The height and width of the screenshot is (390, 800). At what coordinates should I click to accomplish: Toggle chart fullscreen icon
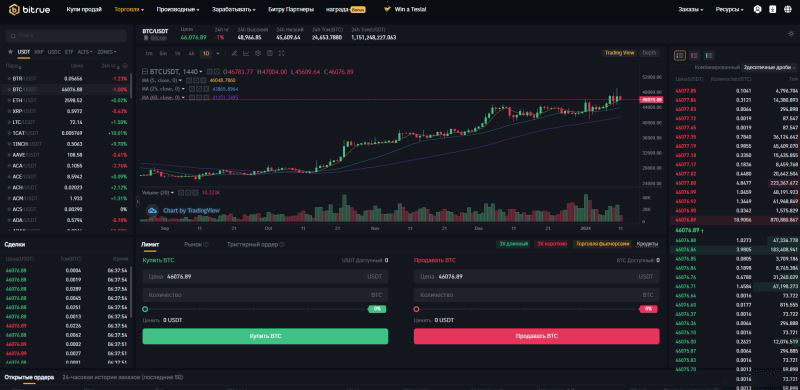281,53
